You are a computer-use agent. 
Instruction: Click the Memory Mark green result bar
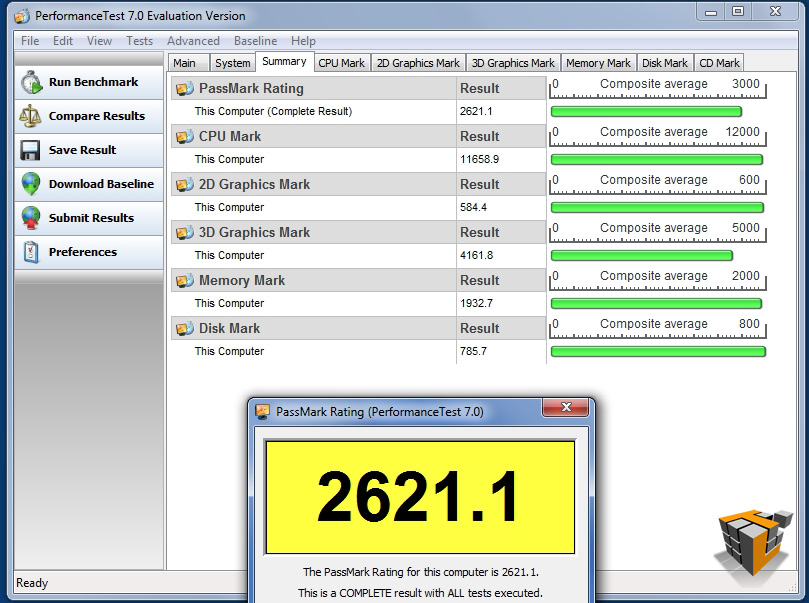[656, 303]
